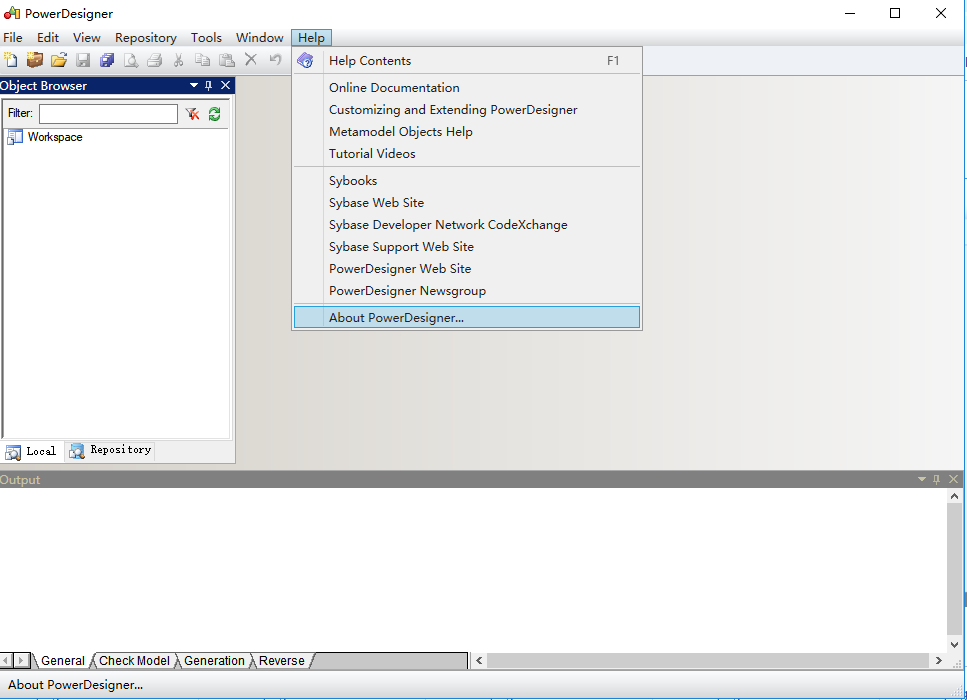Viewport: 967px width, 700px height.
Task: Switch to the Repository browser tab
Action: pyautogui.click(x=110, y=451)
